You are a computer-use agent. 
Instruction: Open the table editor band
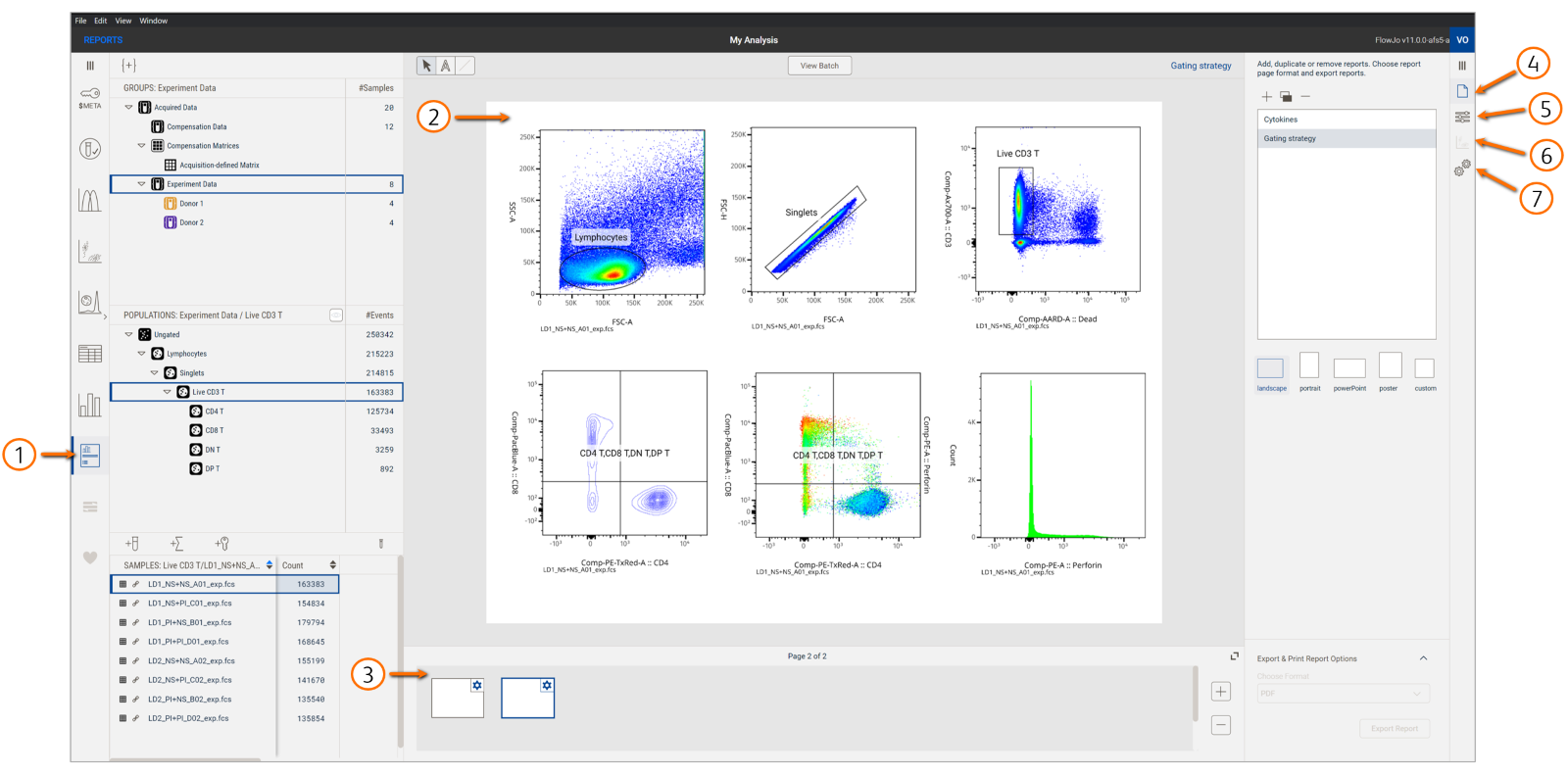coord(89,354)
